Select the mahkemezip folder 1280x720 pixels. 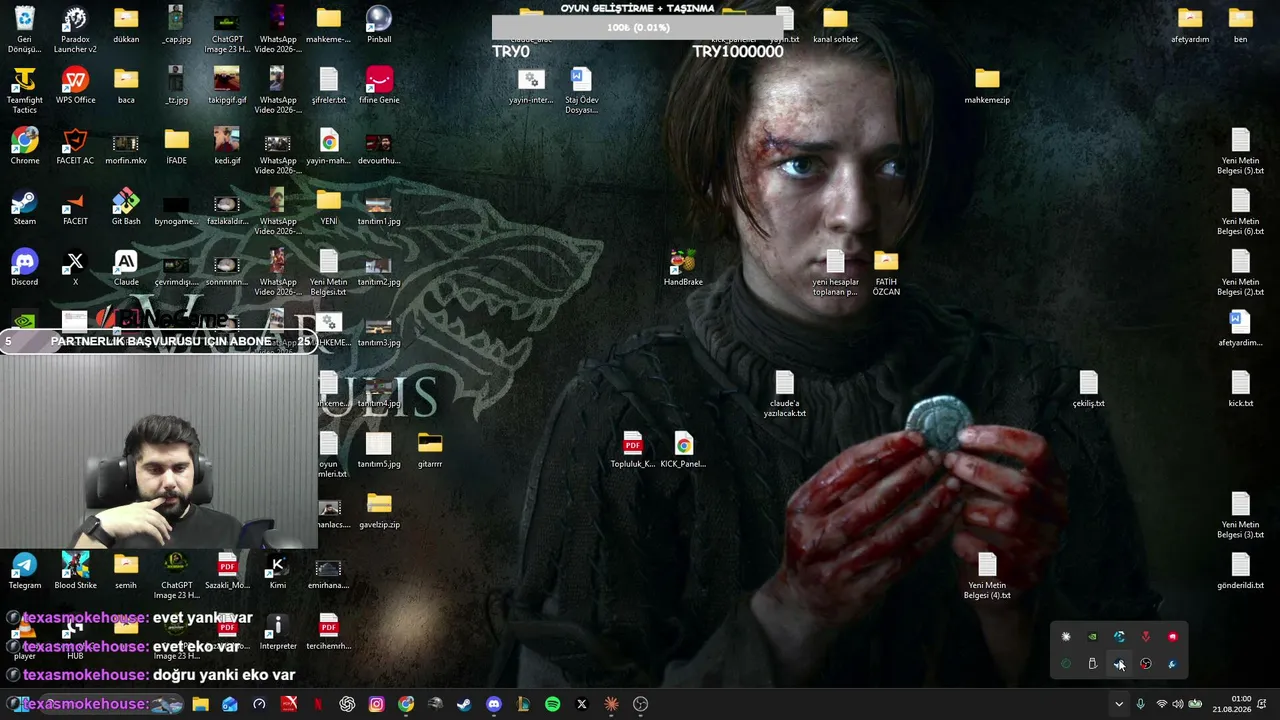(987, 86)
